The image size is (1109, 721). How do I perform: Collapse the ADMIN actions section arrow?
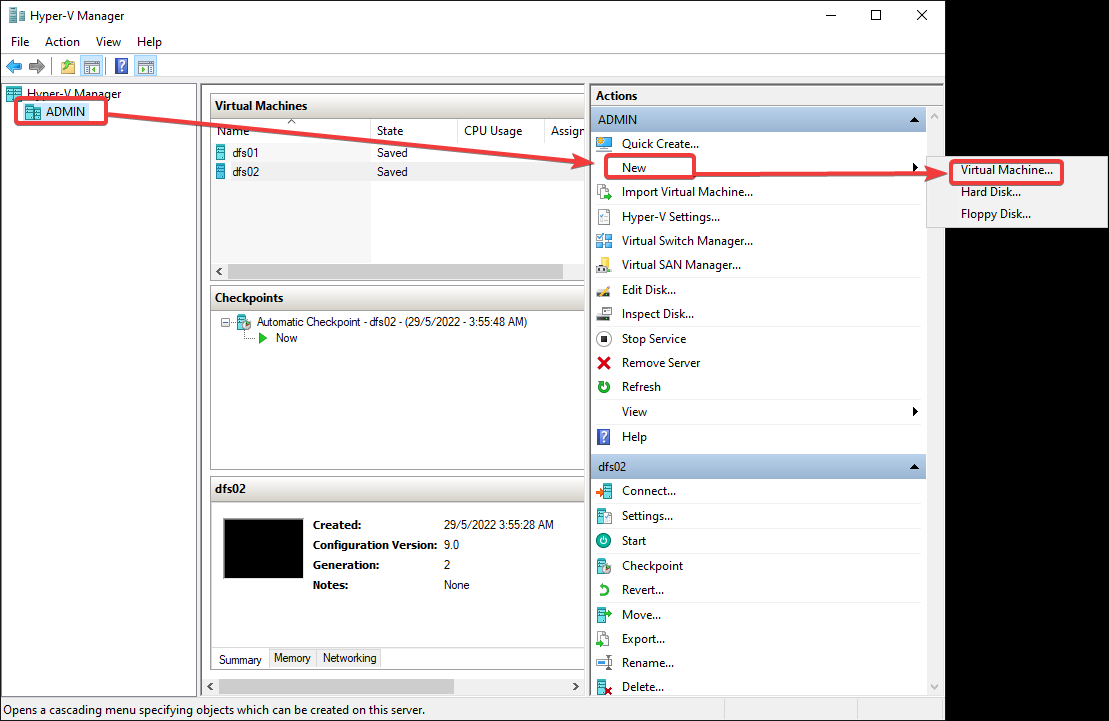(914, 120)
